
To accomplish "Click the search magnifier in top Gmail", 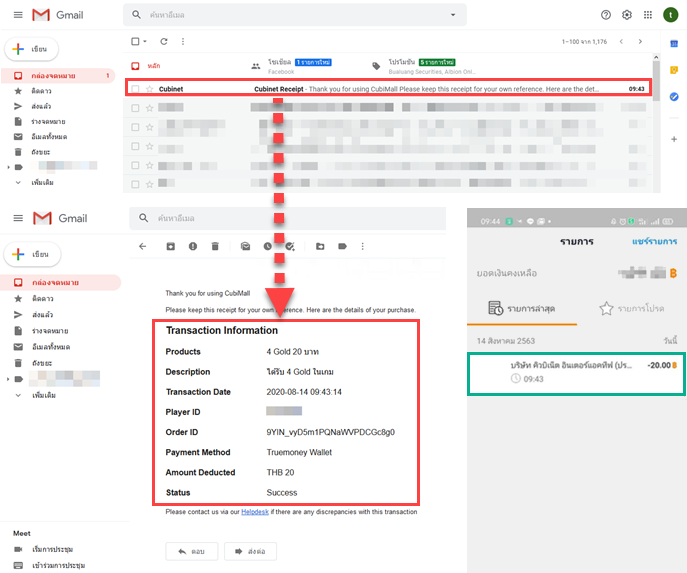I will (137, 15).
